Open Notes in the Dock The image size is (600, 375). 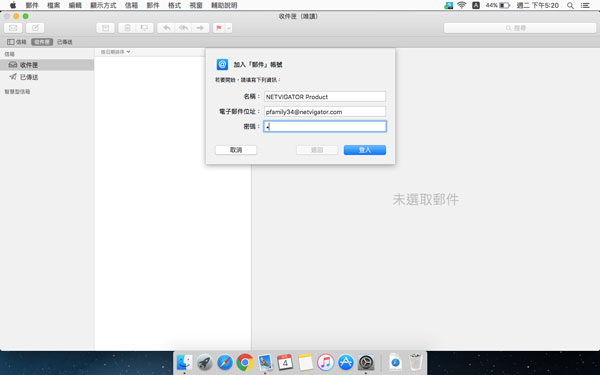[x=305, y=362]
